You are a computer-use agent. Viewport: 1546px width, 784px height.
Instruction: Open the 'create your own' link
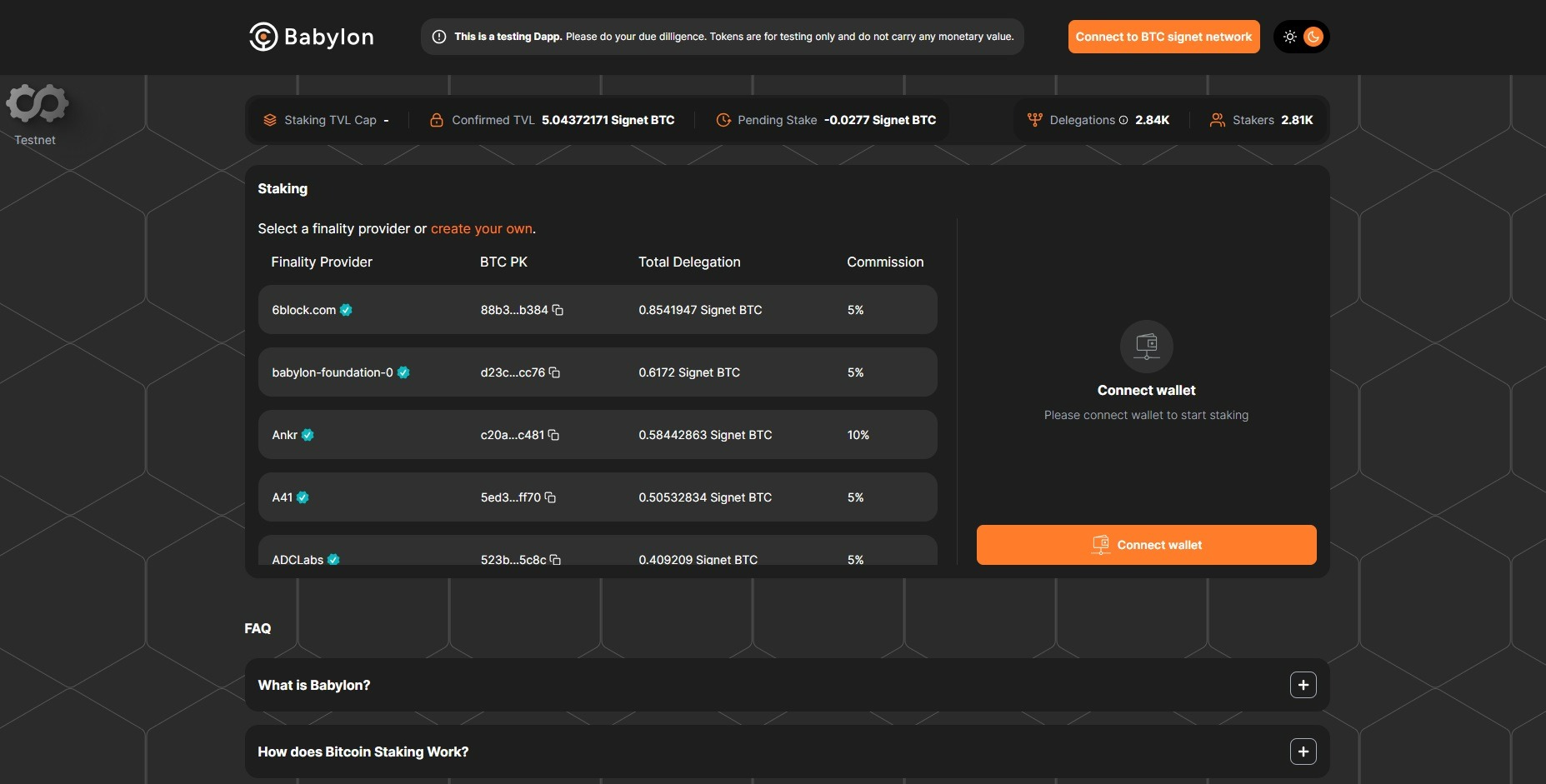[x=482, y=228]
